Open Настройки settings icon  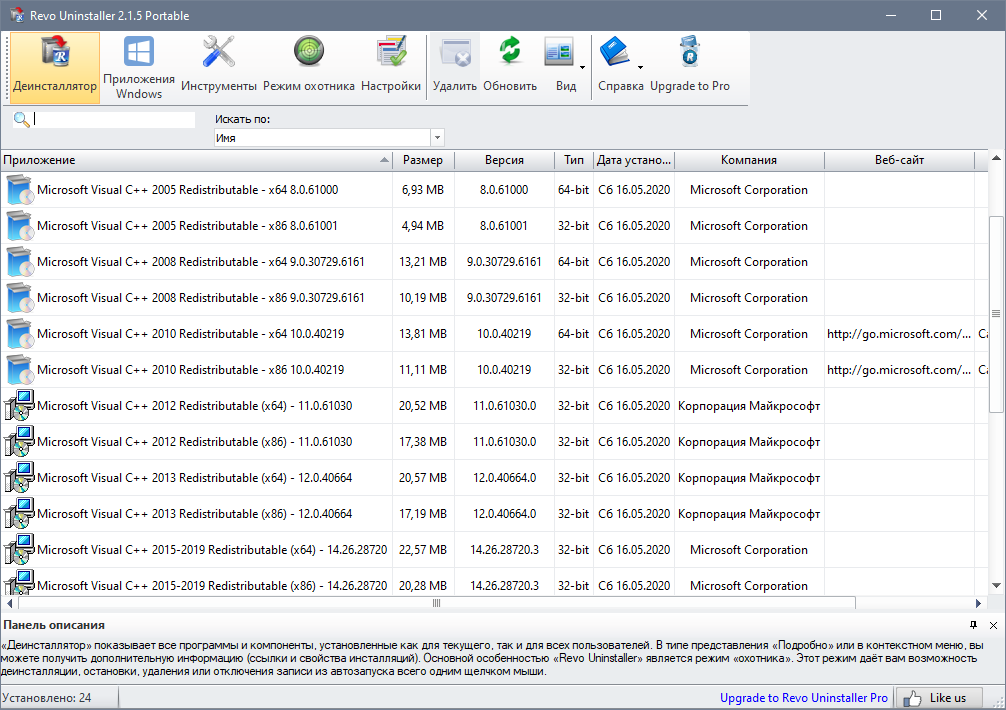(391, 66)
